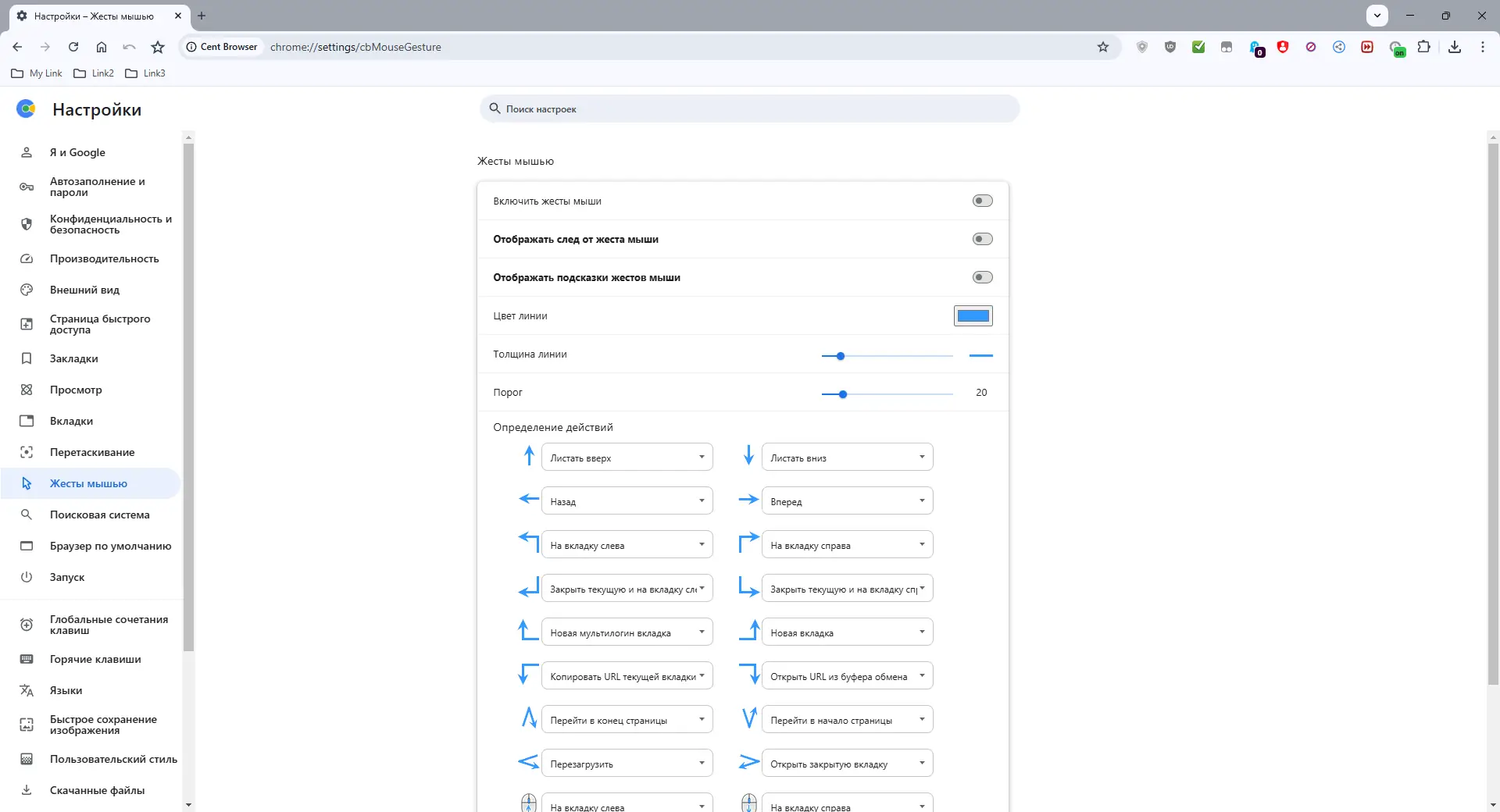The image size is (1500, 812).
Task: Select the Настройки – Жесты мышью tab
Action: point(100,16)
